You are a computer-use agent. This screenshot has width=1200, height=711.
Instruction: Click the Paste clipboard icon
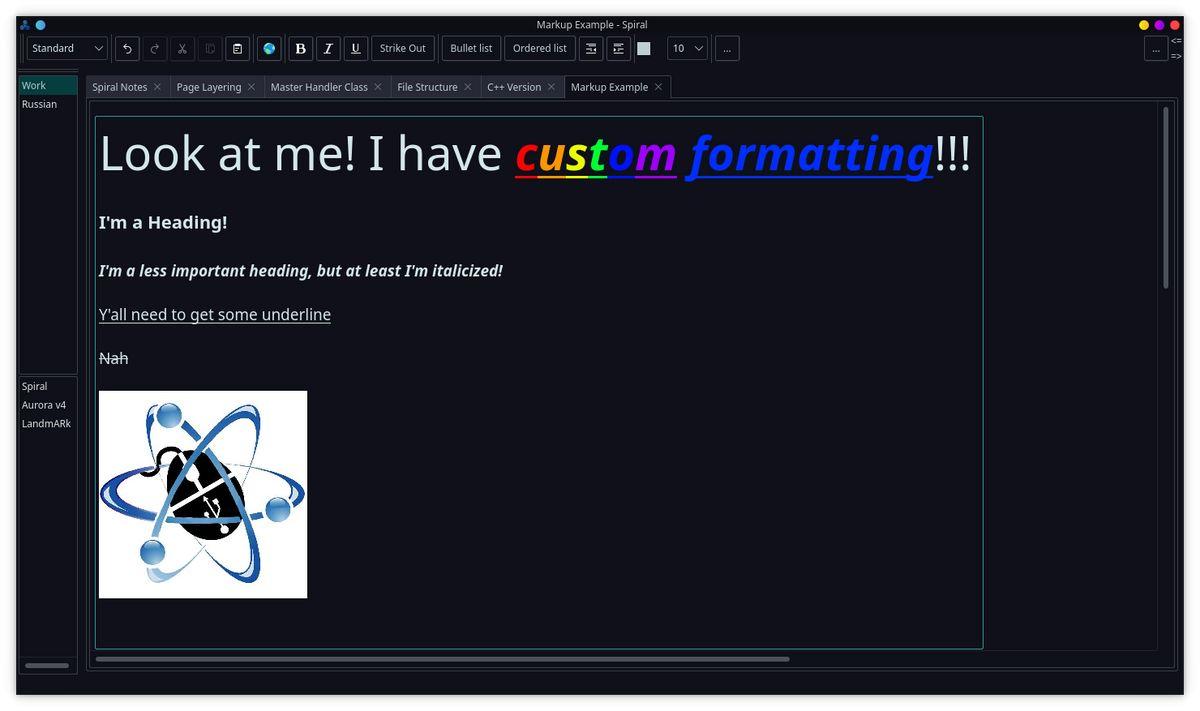[x=237, y=48]
